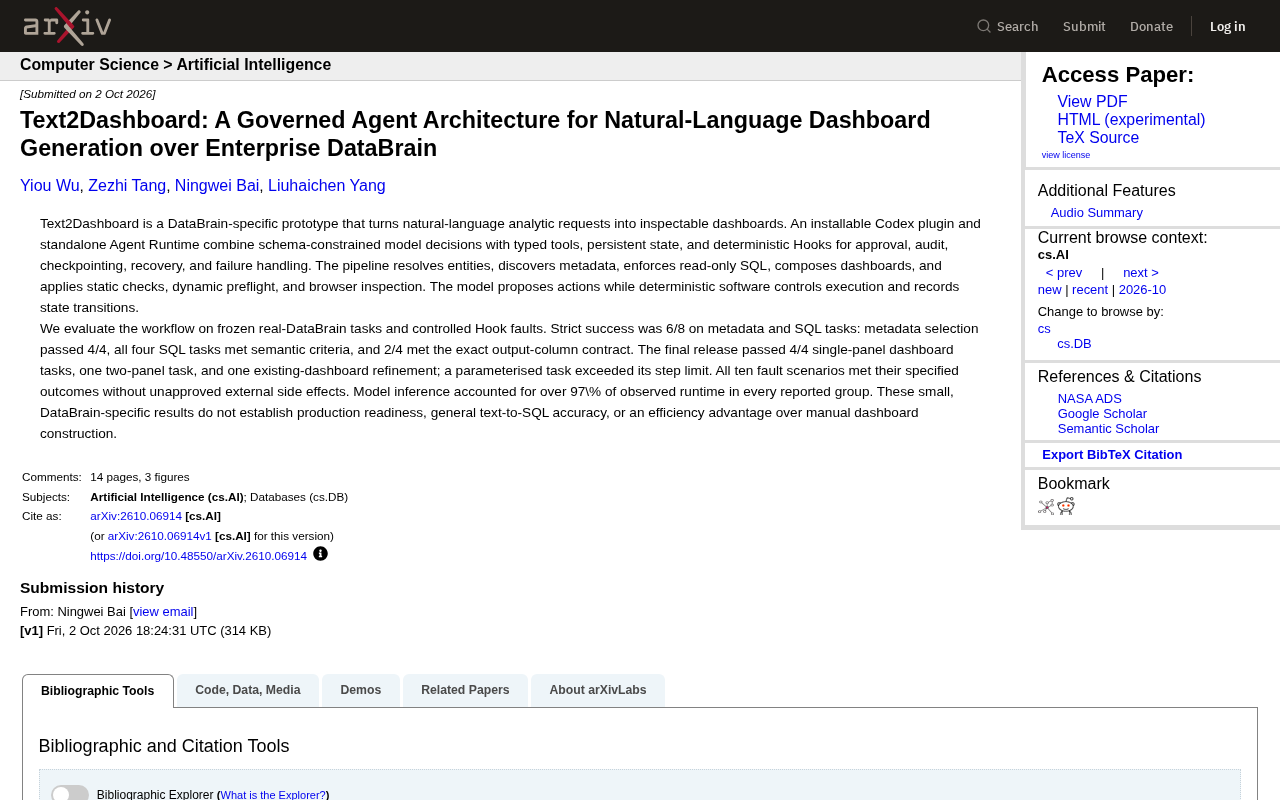The image size is (1280, 800).
Task: Open View PDF link
Action: (1092, 102)
